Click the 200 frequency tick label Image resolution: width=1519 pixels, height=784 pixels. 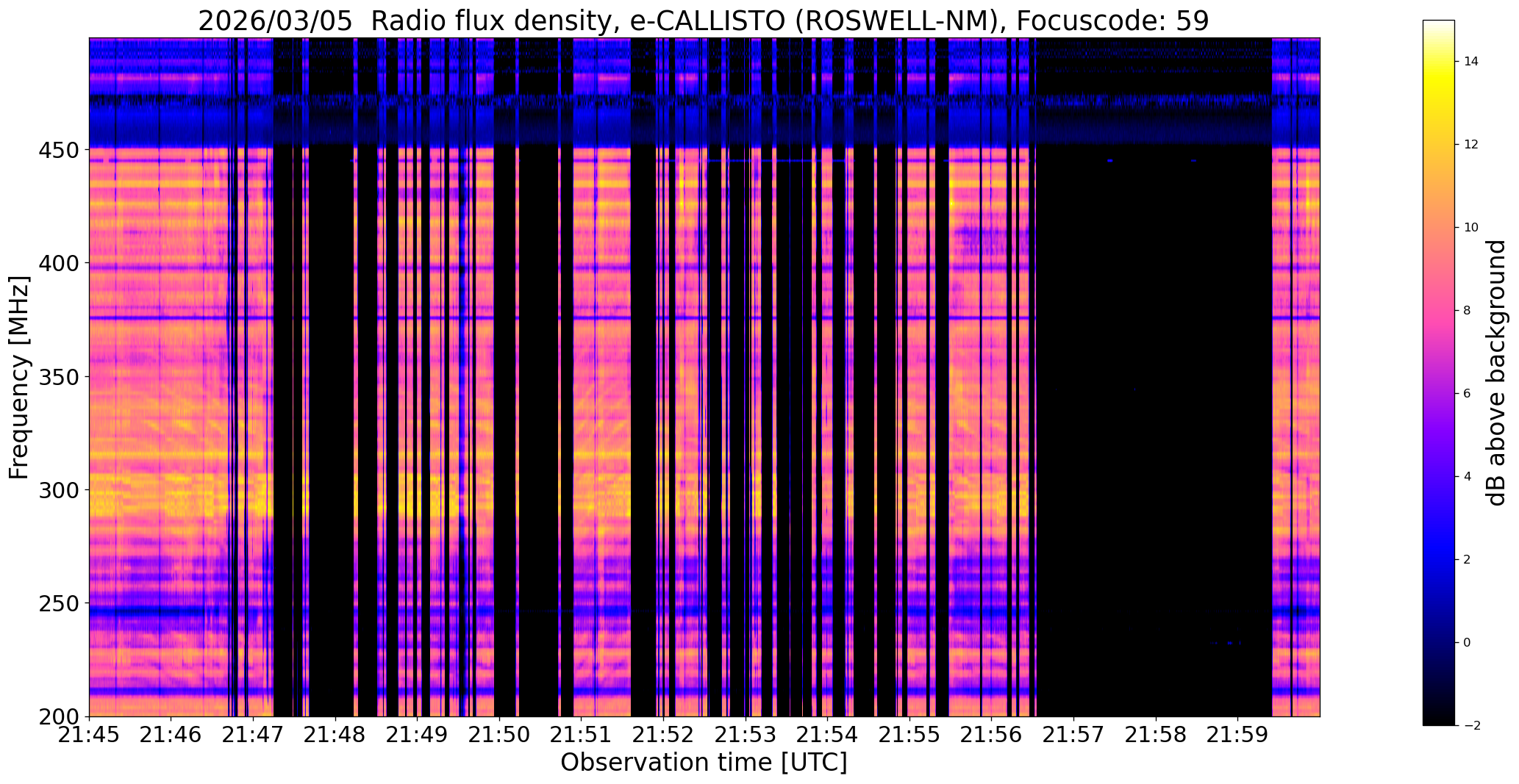click(x=58, y=717)
